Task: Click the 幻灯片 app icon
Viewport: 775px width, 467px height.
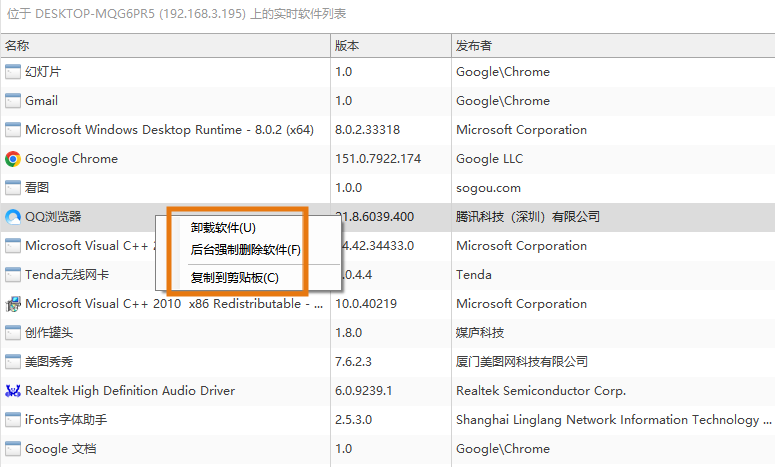Action: (13, 72)
